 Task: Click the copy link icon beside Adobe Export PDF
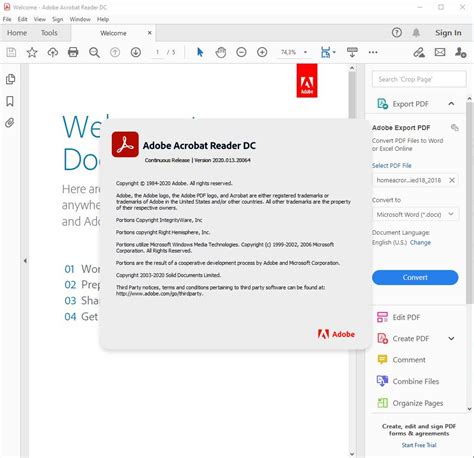(455, 128)
